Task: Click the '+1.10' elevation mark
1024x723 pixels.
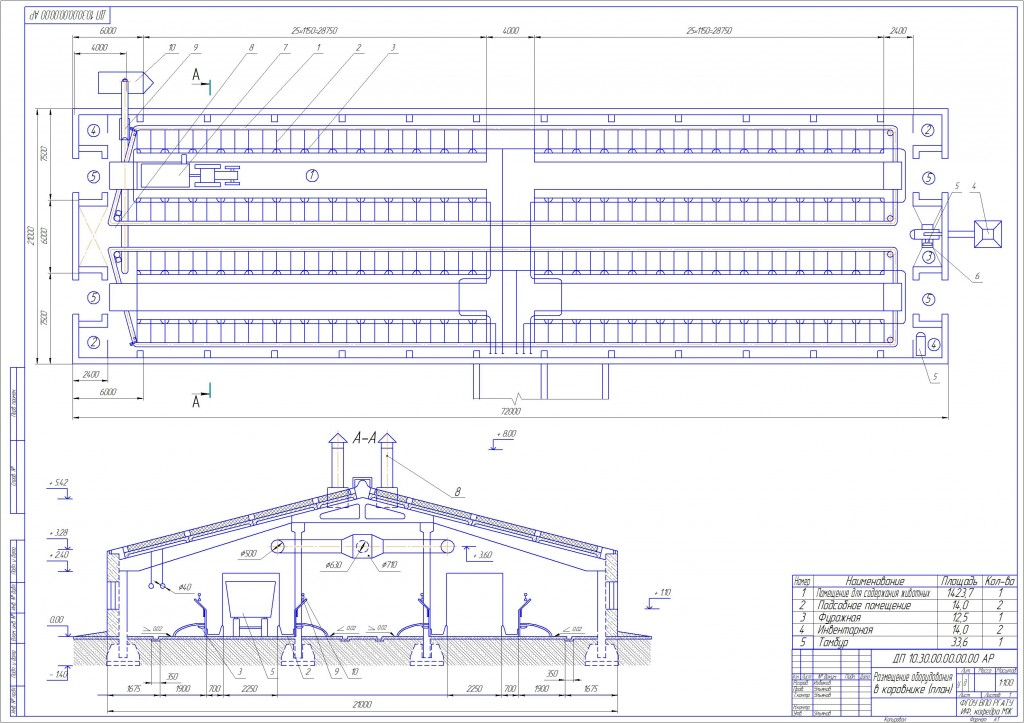Action: [661, 592]
